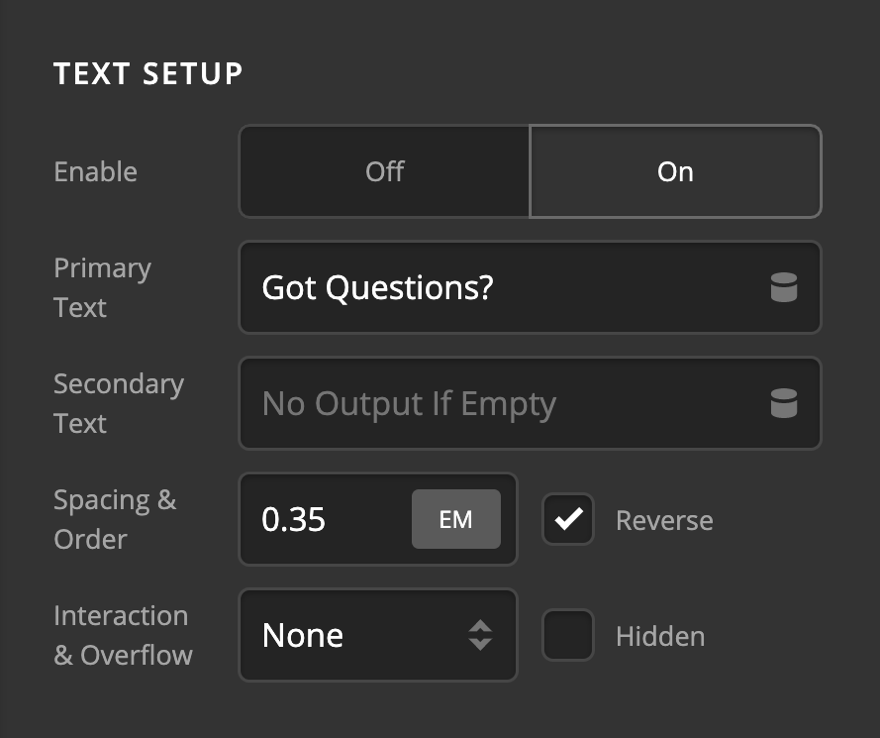Click the EM unit badge in the spacing field
This screenshot has height=738, width=880.
pyautogui.click(x=456, y=519)
